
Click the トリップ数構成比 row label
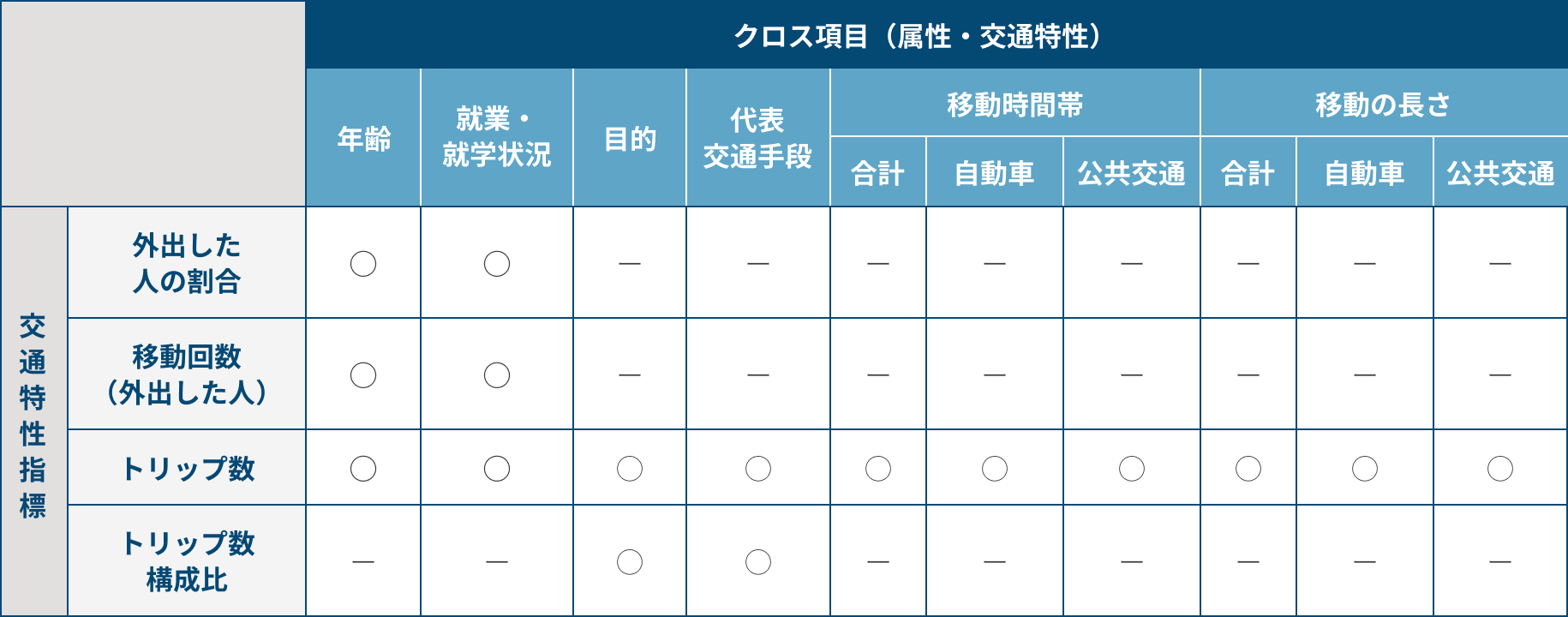tap(187, 561)
